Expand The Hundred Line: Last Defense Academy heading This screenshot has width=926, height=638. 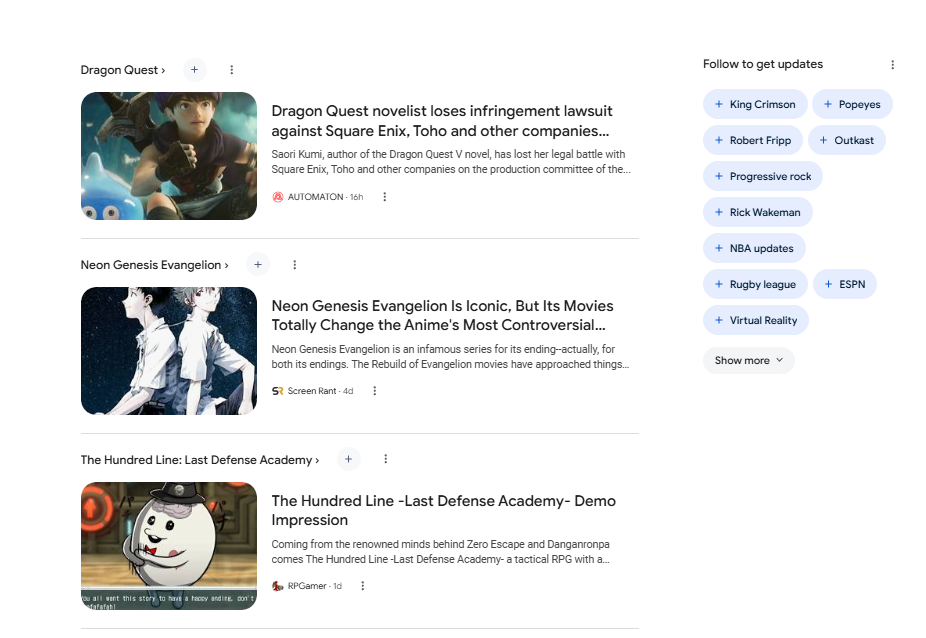pos(200,460)
